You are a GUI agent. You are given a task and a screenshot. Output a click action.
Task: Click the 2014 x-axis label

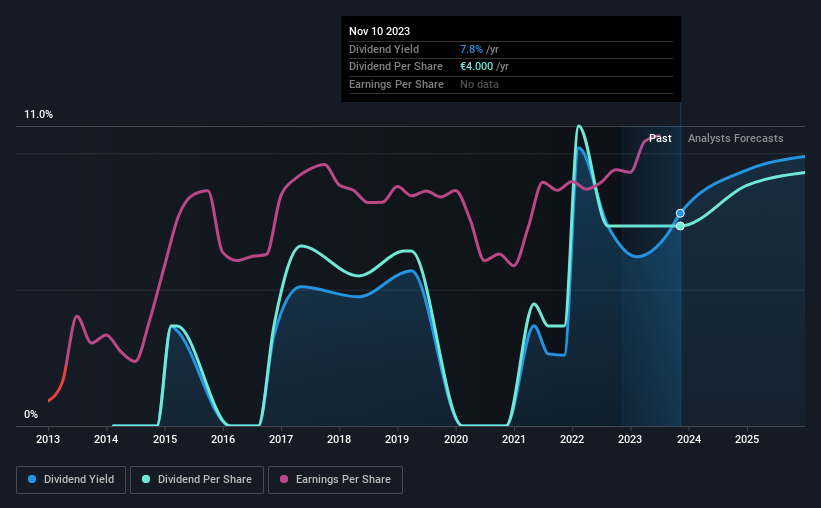pyautogui.click(x=106, y=439)
